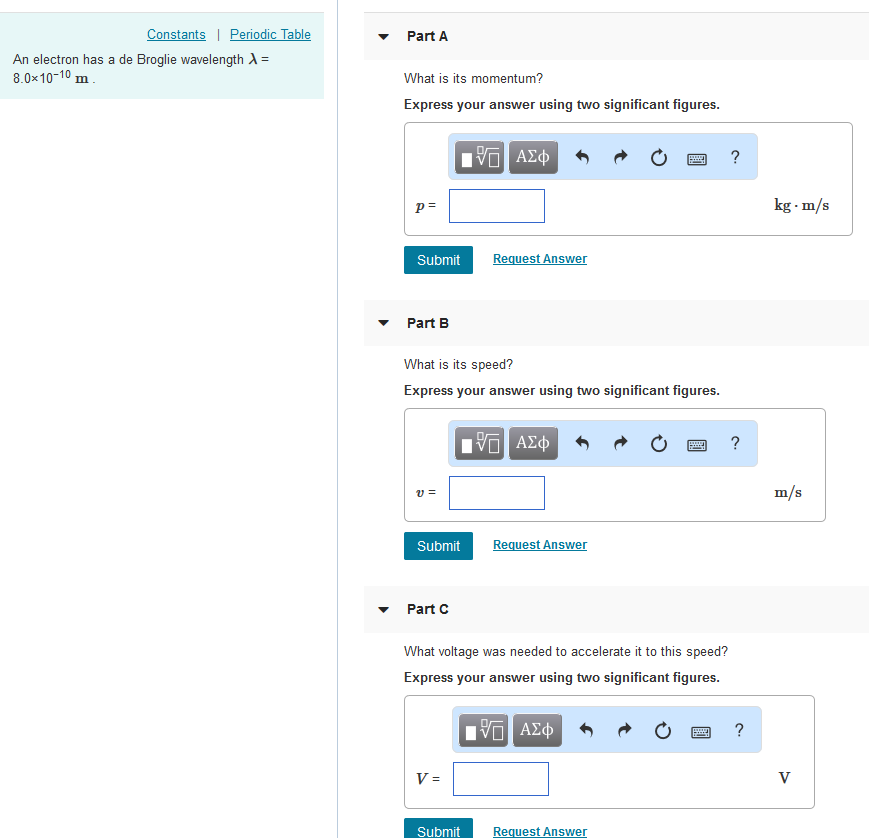Viewport: 869px width, 838px height.
Task: Open the Greek symbols ΑΣφ palette in Part A
Action: coord(533,156)
